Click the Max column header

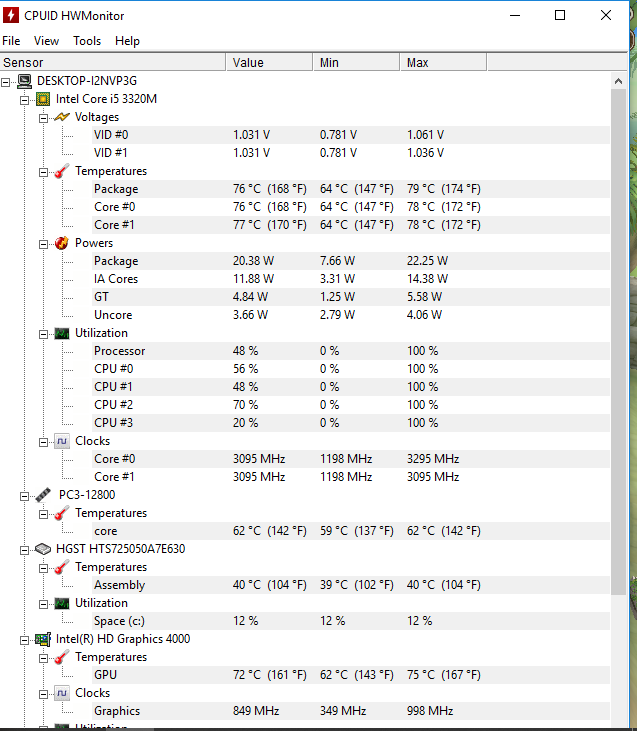coord(443,62)
